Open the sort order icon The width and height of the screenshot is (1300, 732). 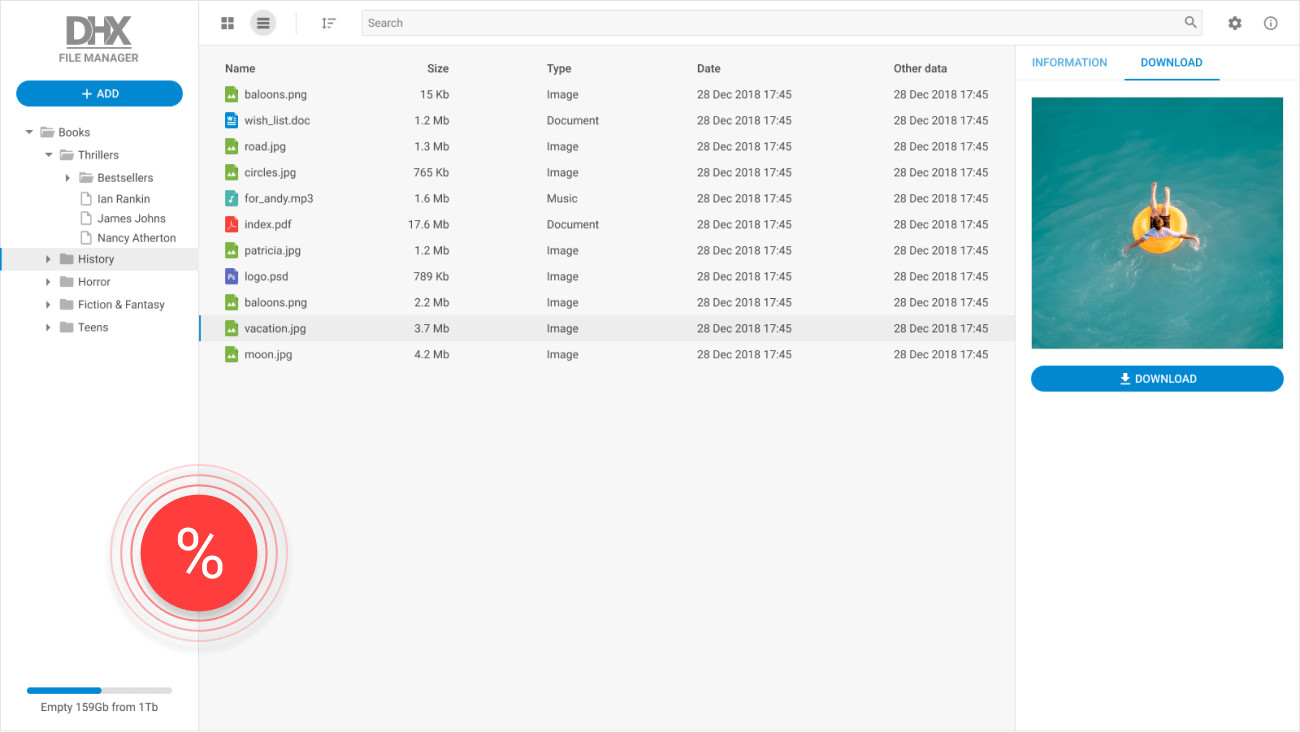[x=328, y=22]
